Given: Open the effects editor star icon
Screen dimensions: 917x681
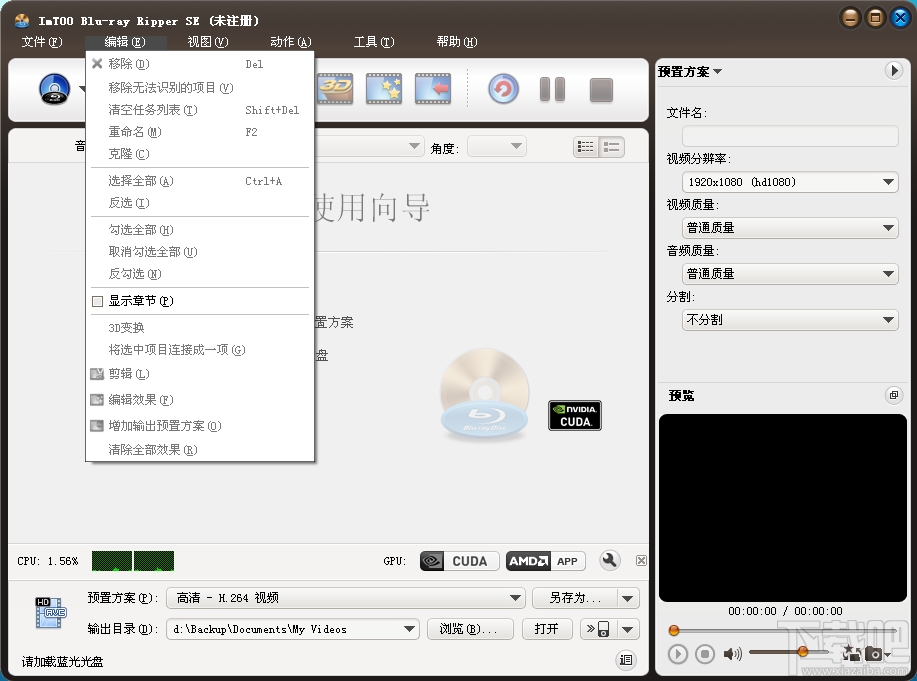Looking at the screenshot, I should [383, 89].
